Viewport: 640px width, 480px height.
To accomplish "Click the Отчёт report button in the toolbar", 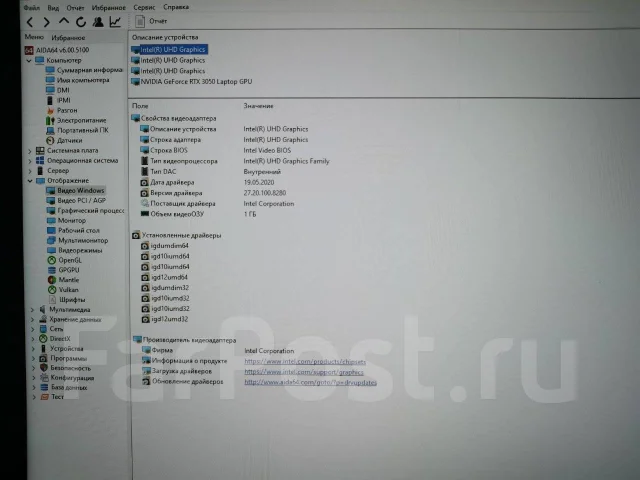I will pyautogui.click(x=151, y=21).
